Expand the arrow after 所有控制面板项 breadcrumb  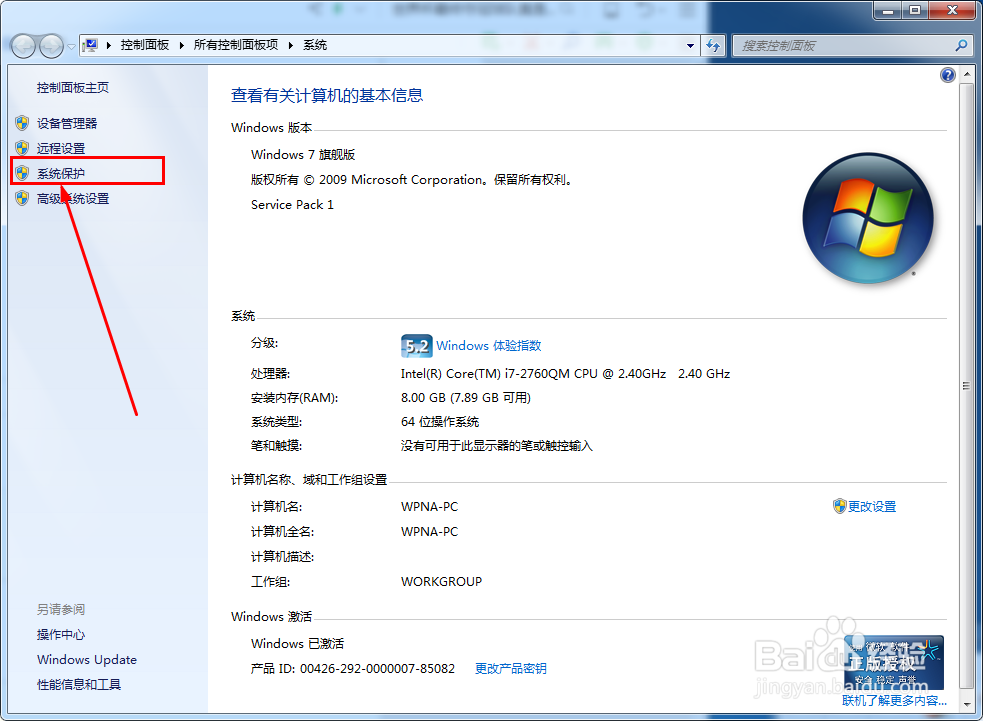(291, 45)
